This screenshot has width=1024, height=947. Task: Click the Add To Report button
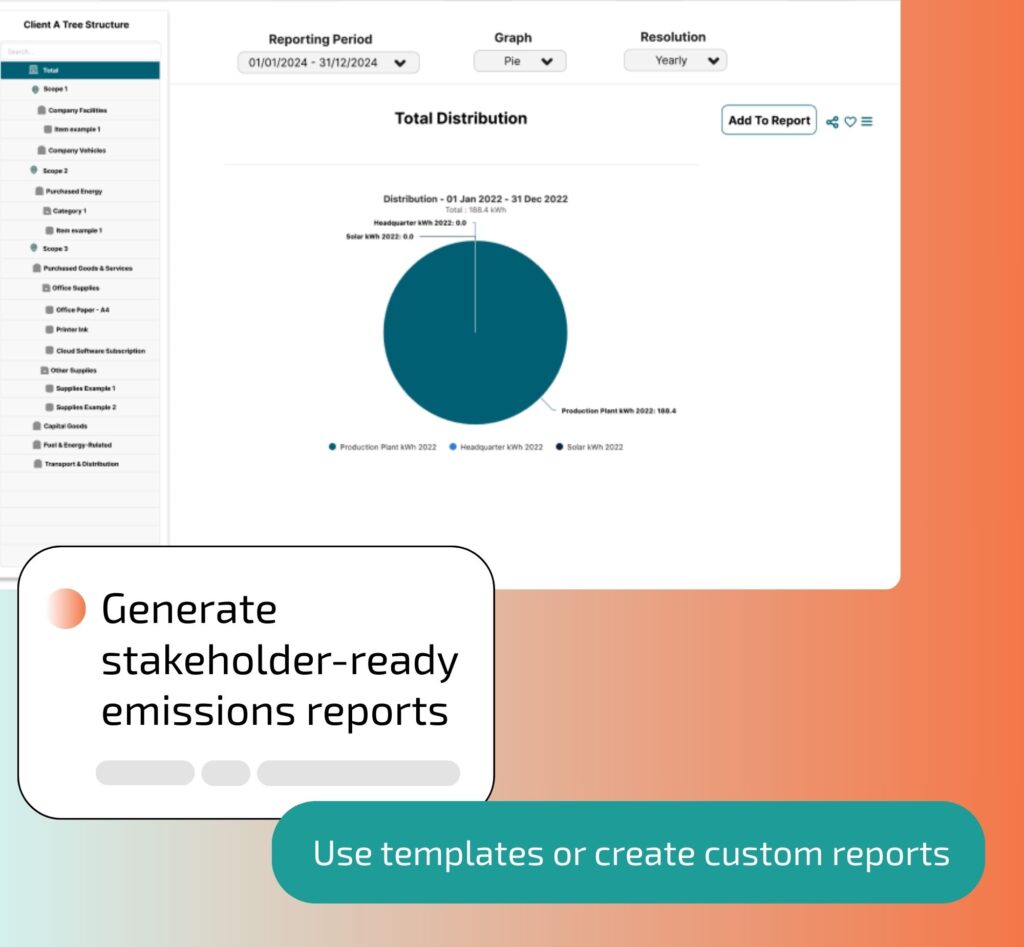coord(768,120)
